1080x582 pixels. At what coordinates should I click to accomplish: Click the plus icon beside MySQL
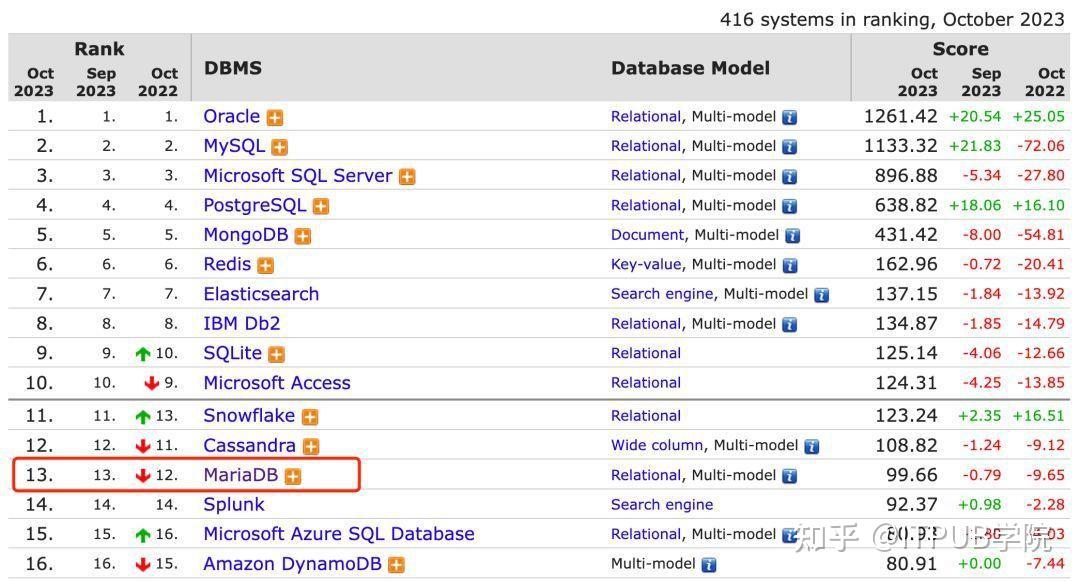[x=280, y=147]
